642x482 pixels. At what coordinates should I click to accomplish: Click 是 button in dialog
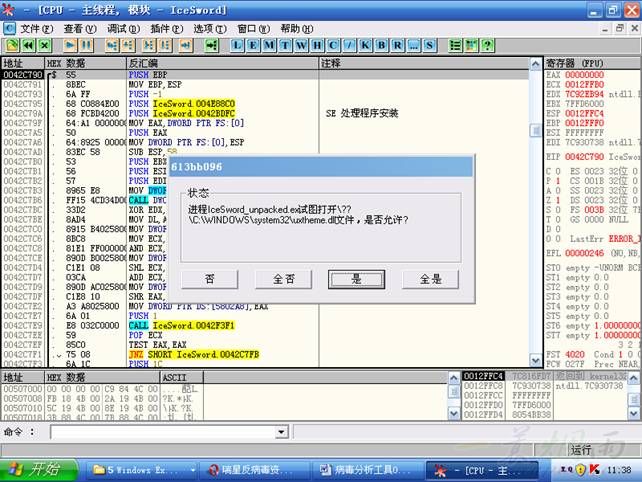356,279
